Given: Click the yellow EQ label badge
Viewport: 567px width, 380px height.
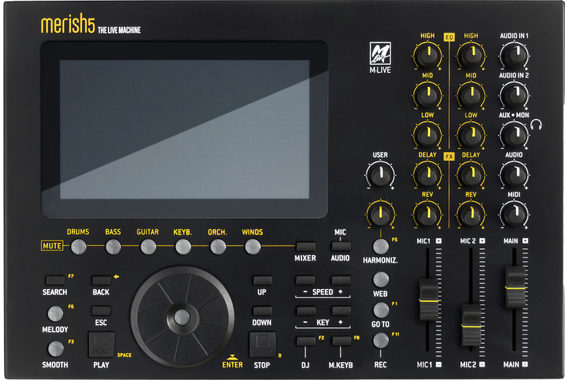Looking at the screenshot, I should [x=449, y=37].
